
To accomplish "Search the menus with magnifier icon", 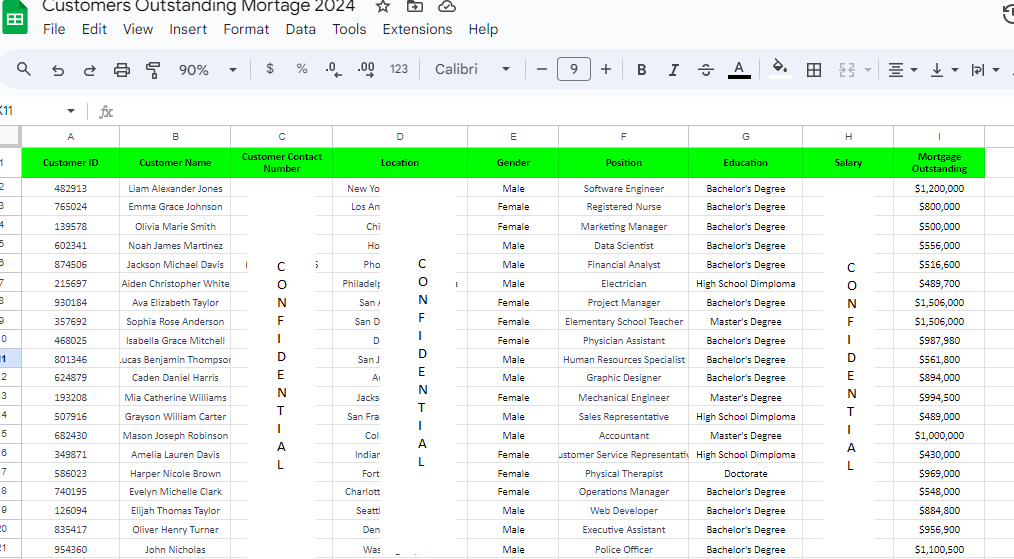I will click(24, 69).
